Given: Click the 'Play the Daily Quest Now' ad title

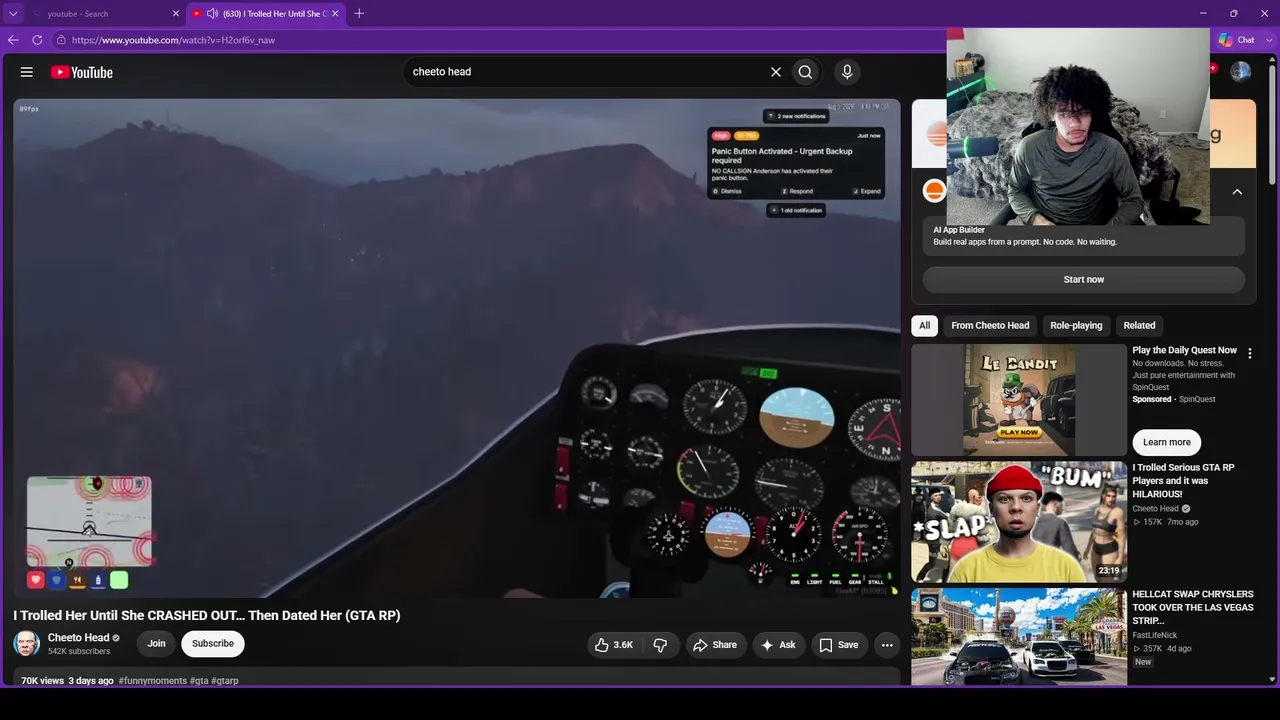Looking at the screenshot, I should (1185, 351).
